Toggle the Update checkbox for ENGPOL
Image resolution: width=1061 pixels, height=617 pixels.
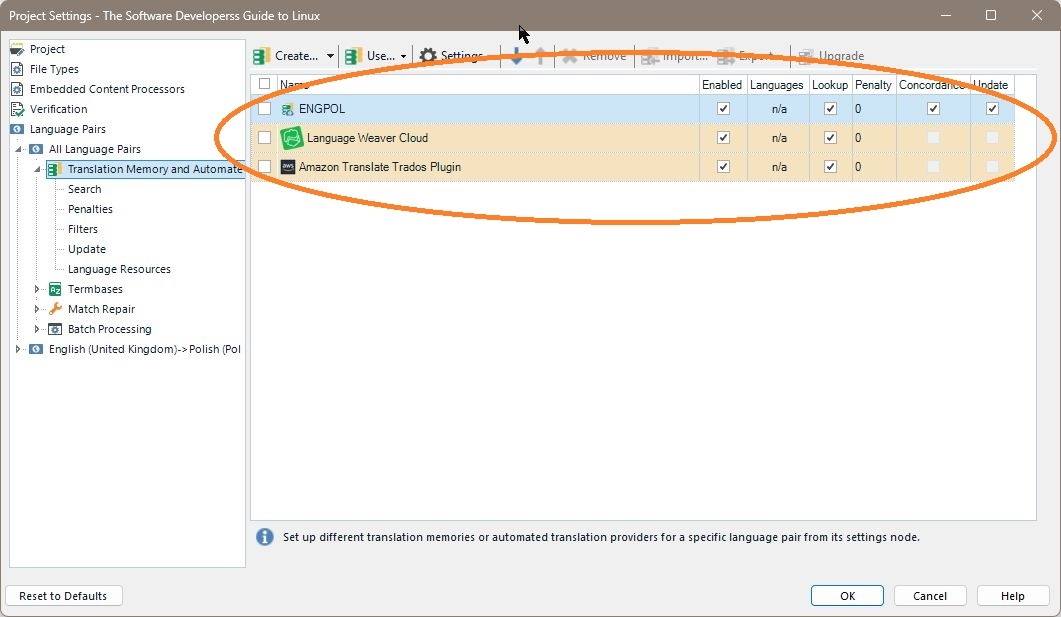pyautogui.click(x=991, y=108)
